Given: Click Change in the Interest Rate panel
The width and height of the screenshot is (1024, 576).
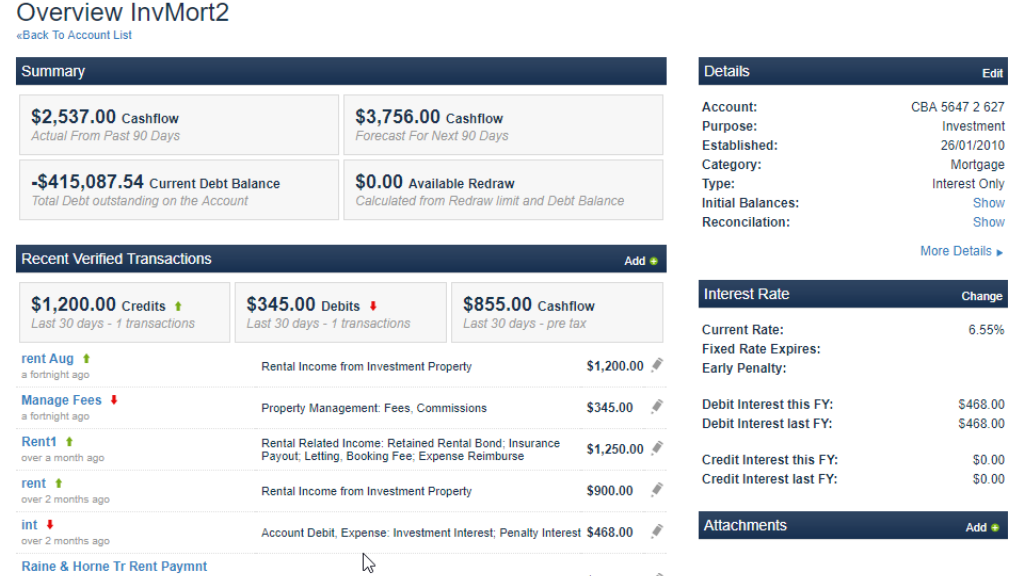Looking at the screenshot, I should pyautogui.click(x=981, y=295).
